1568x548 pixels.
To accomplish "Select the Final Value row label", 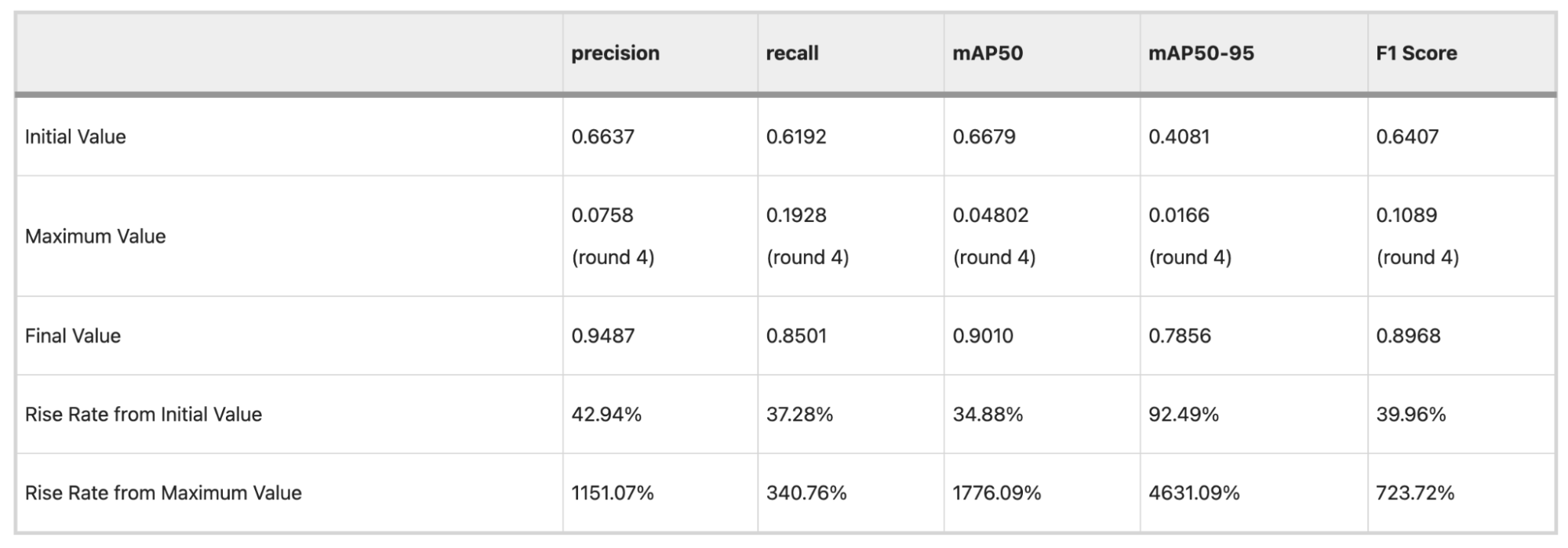I will (x=73, y=336).
